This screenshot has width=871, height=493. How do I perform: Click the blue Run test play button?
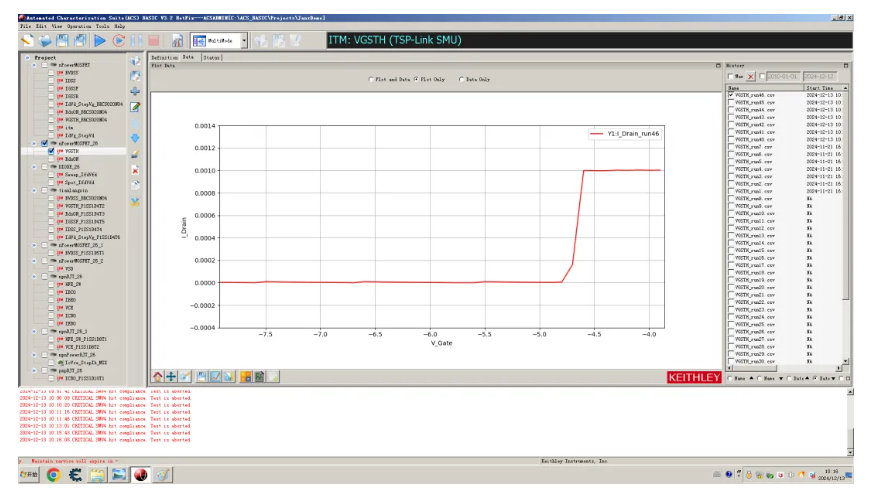point(100,40)
